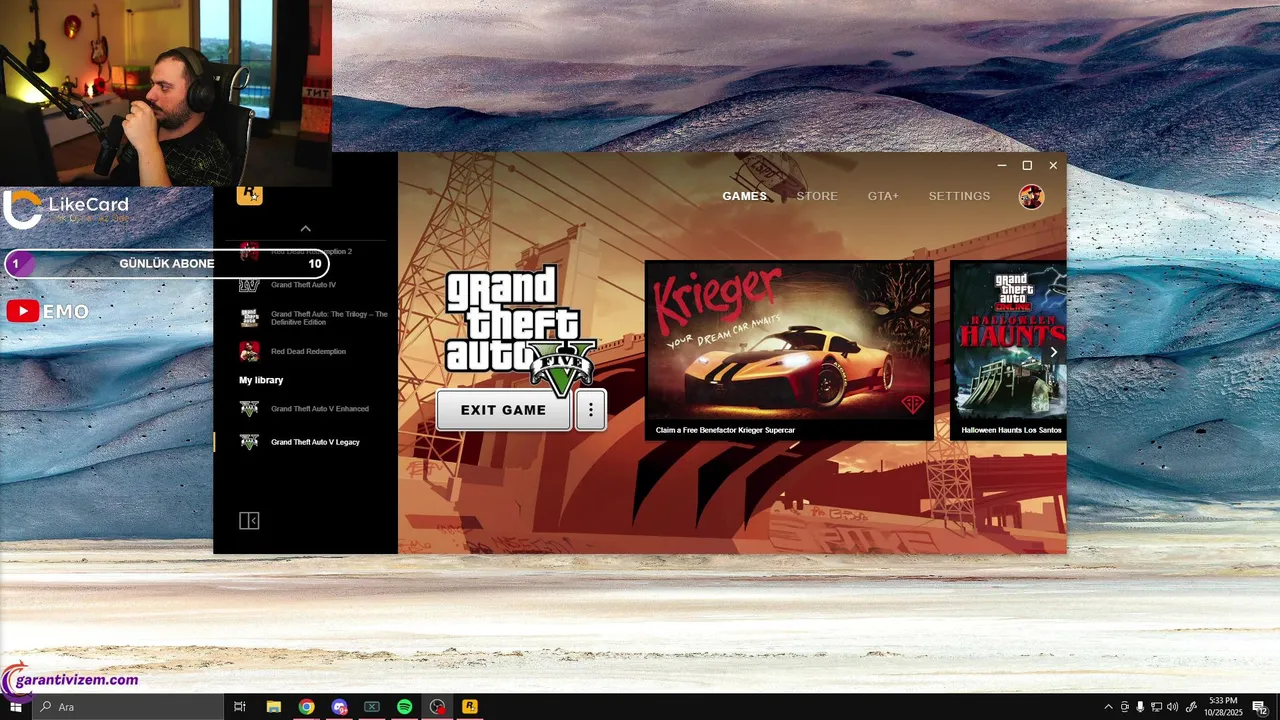Open the STORE tab

point(817,196)
